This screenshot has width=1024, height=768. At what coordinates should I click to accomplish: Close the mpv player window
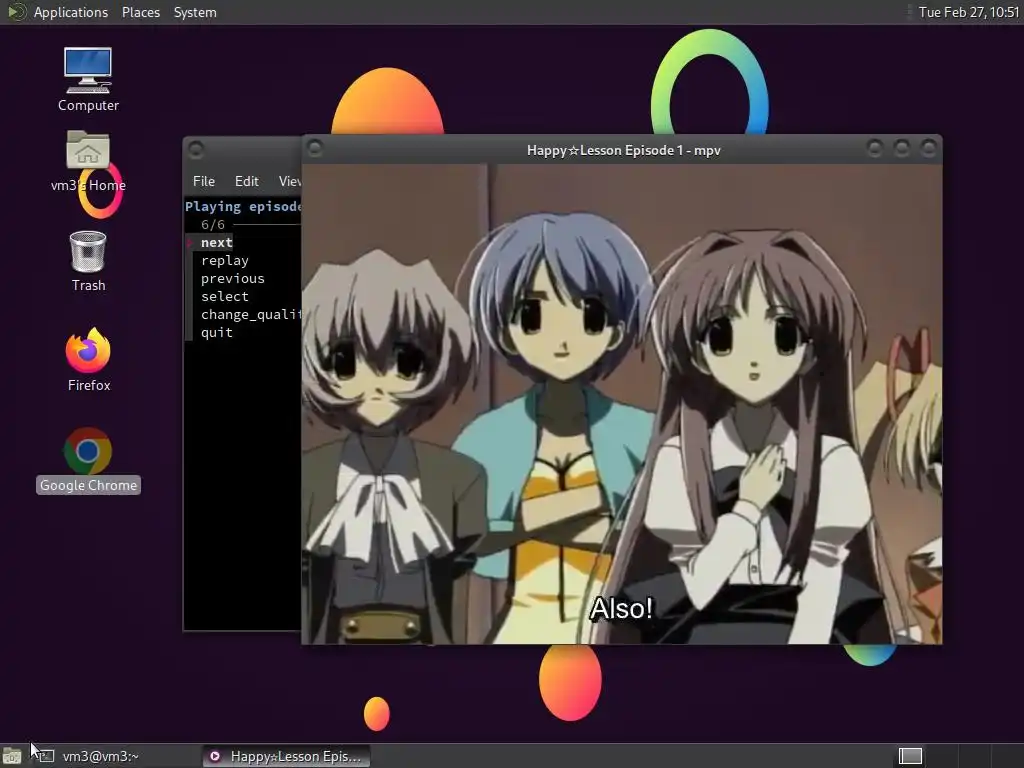coord(928,149)
